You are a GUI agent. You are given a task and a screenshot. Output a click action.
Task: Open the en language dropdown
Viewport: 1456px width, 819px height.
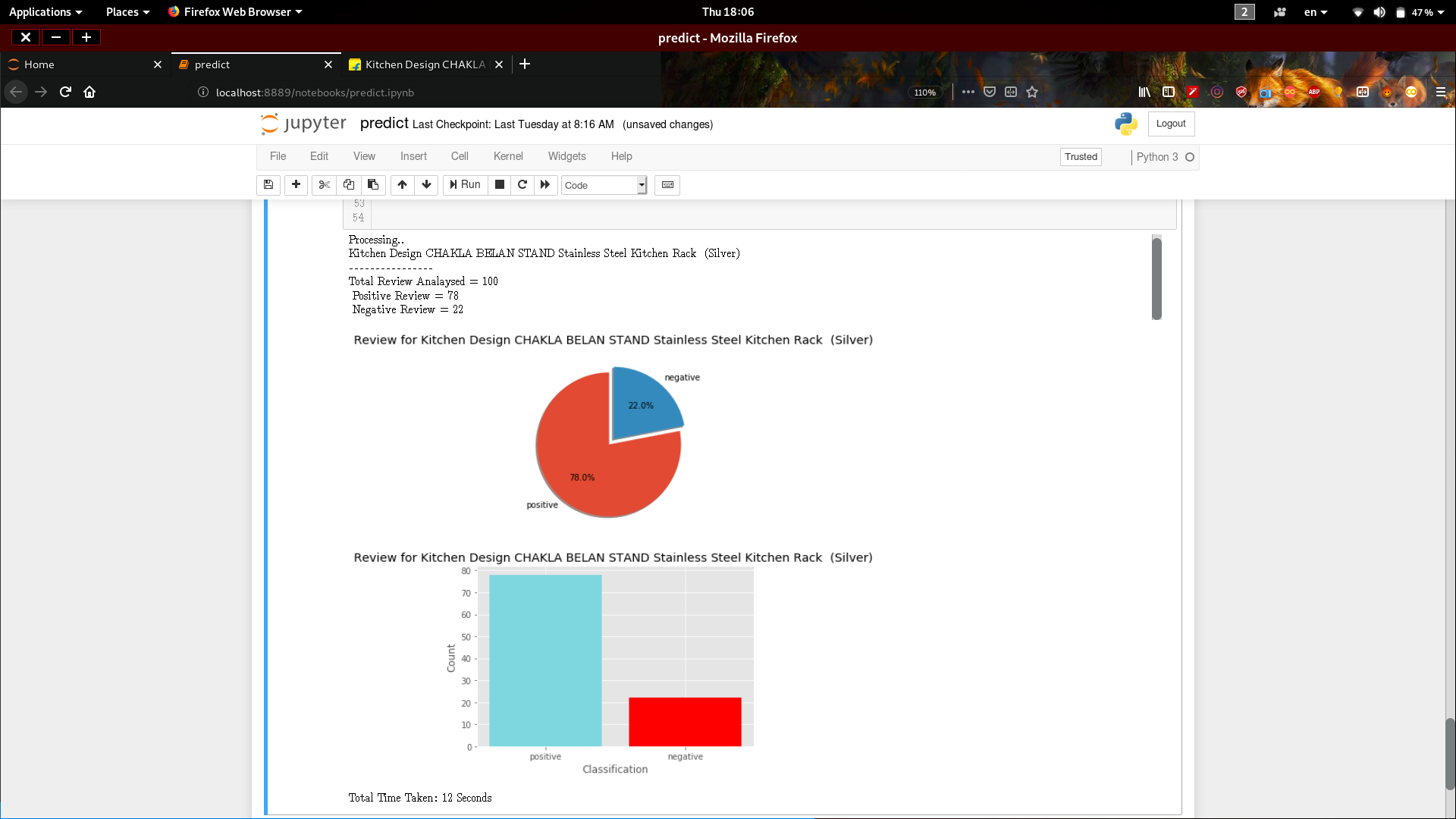[1316, 12]
